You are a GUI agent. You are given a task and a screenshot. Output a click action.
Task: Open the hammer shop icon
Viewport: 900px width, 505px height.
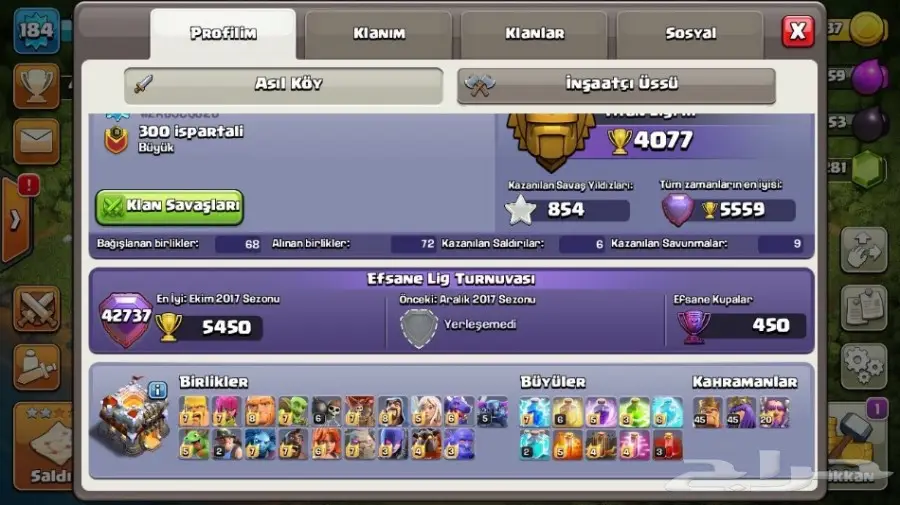pyautogui.click(x=857, y=437)
